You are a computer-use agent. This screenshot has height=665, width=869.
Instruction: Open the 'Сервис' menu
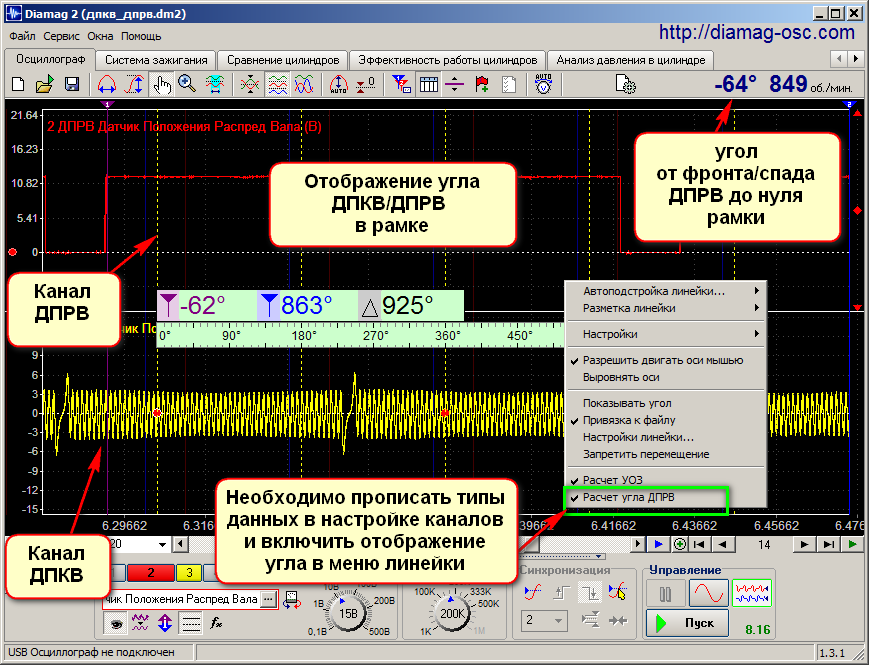coord(61,36)
